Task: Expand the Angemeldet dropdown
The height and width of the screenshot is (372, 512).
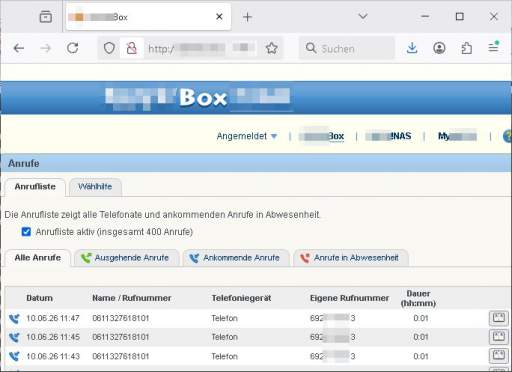Action: point(247,136)
